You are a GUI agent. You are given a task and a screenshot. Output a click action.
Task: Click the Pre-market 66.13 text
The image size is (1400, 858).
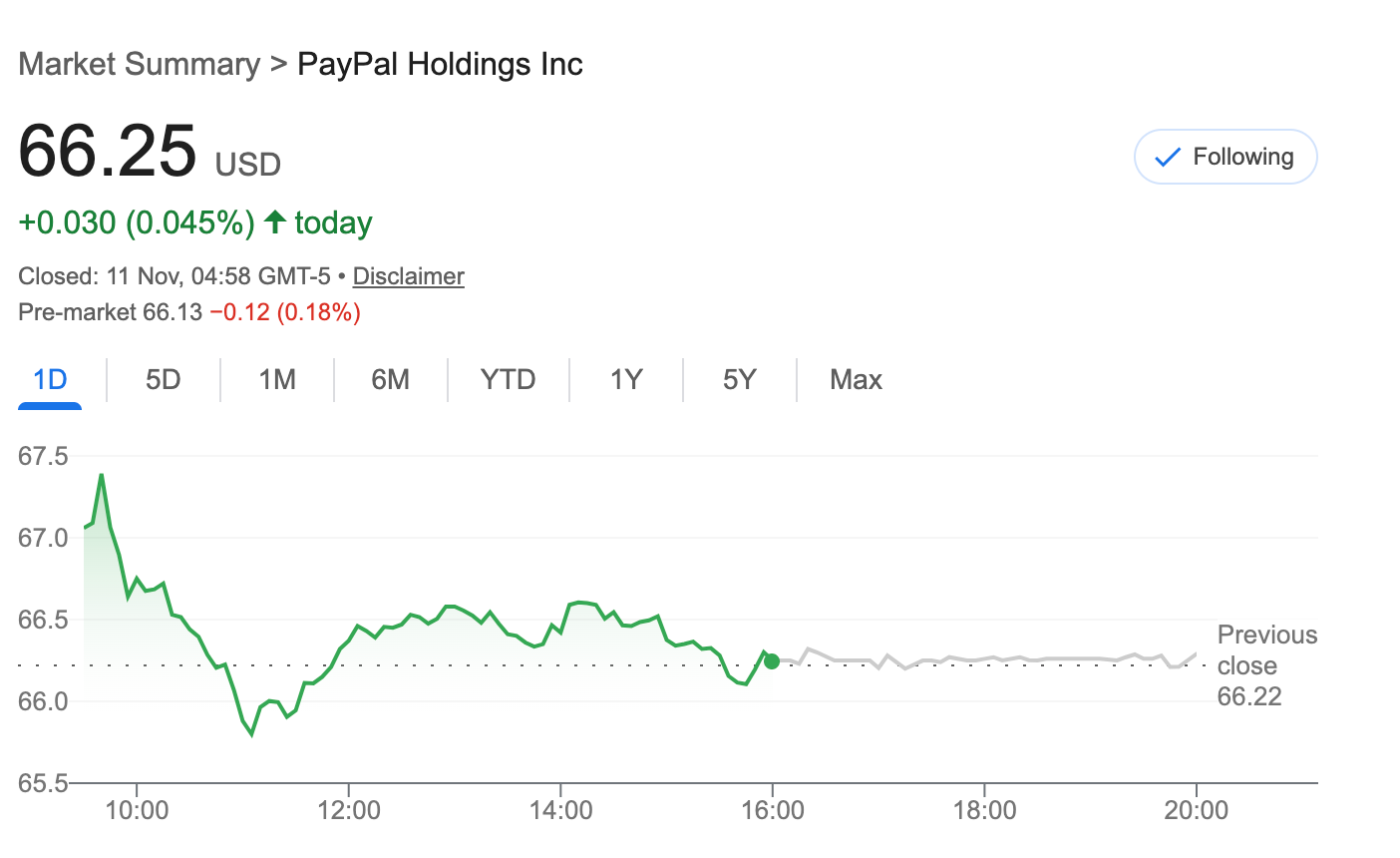[x=111, y=312]
